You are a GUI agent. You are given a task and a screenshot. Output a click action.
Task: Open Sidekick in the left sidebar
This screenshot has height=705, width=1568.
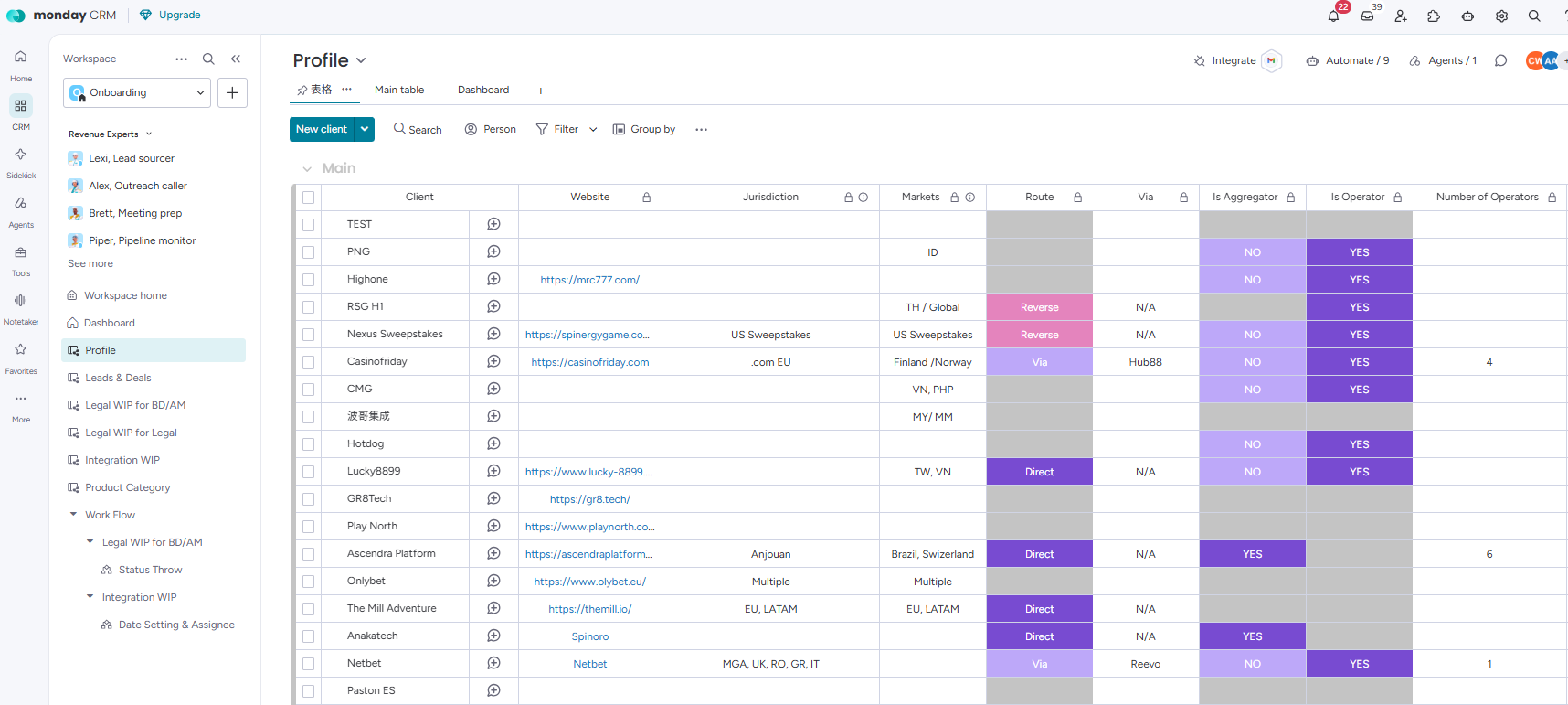click(x=21, y=163)
